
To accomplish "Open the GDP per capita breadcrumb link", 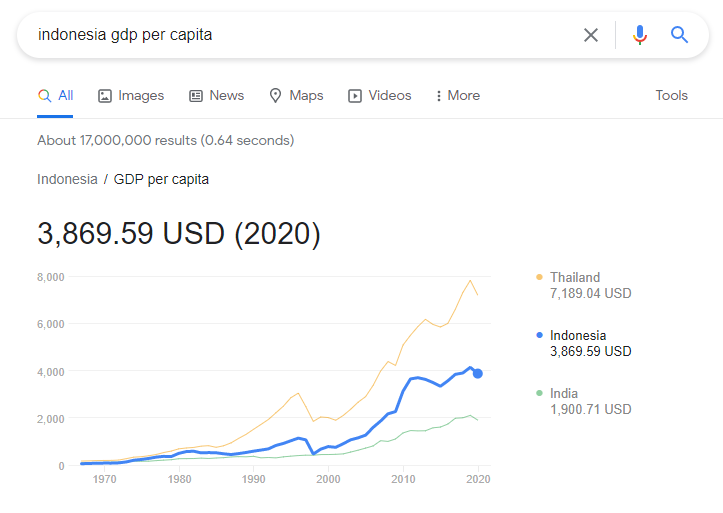I will click(x=161, y=179).
